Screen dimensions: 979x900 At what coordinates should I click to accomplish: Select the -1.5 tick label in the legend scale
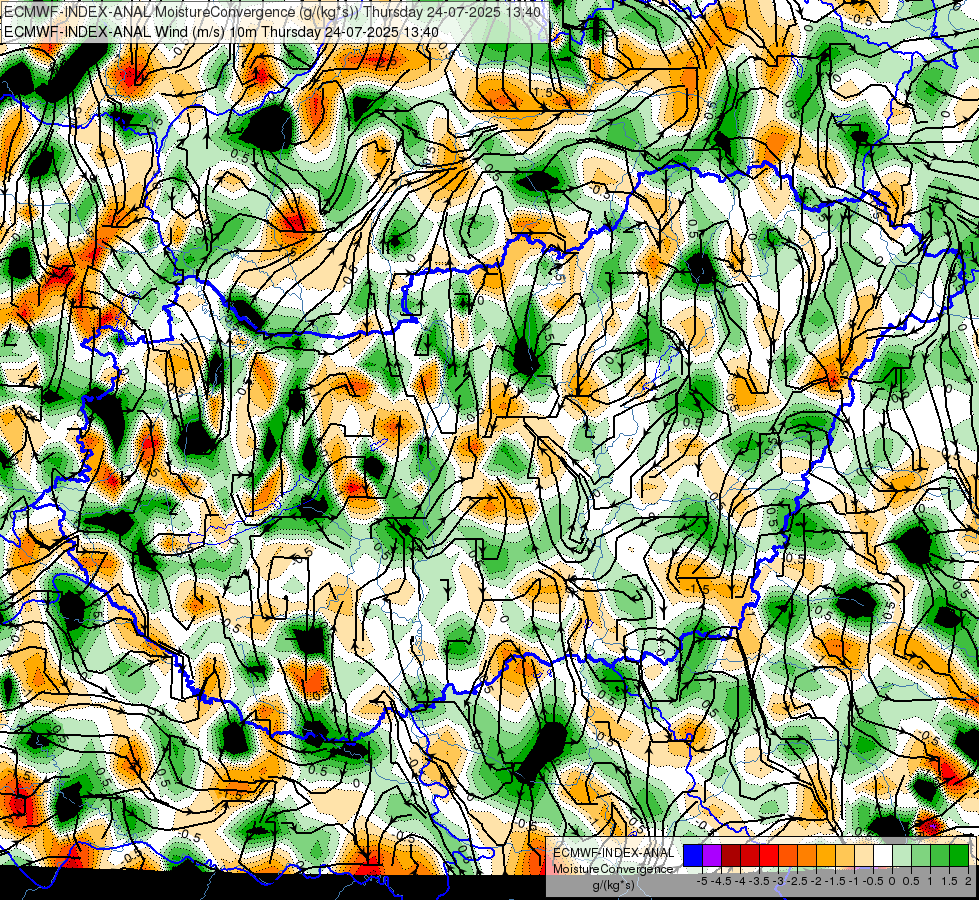coord(835,881)
